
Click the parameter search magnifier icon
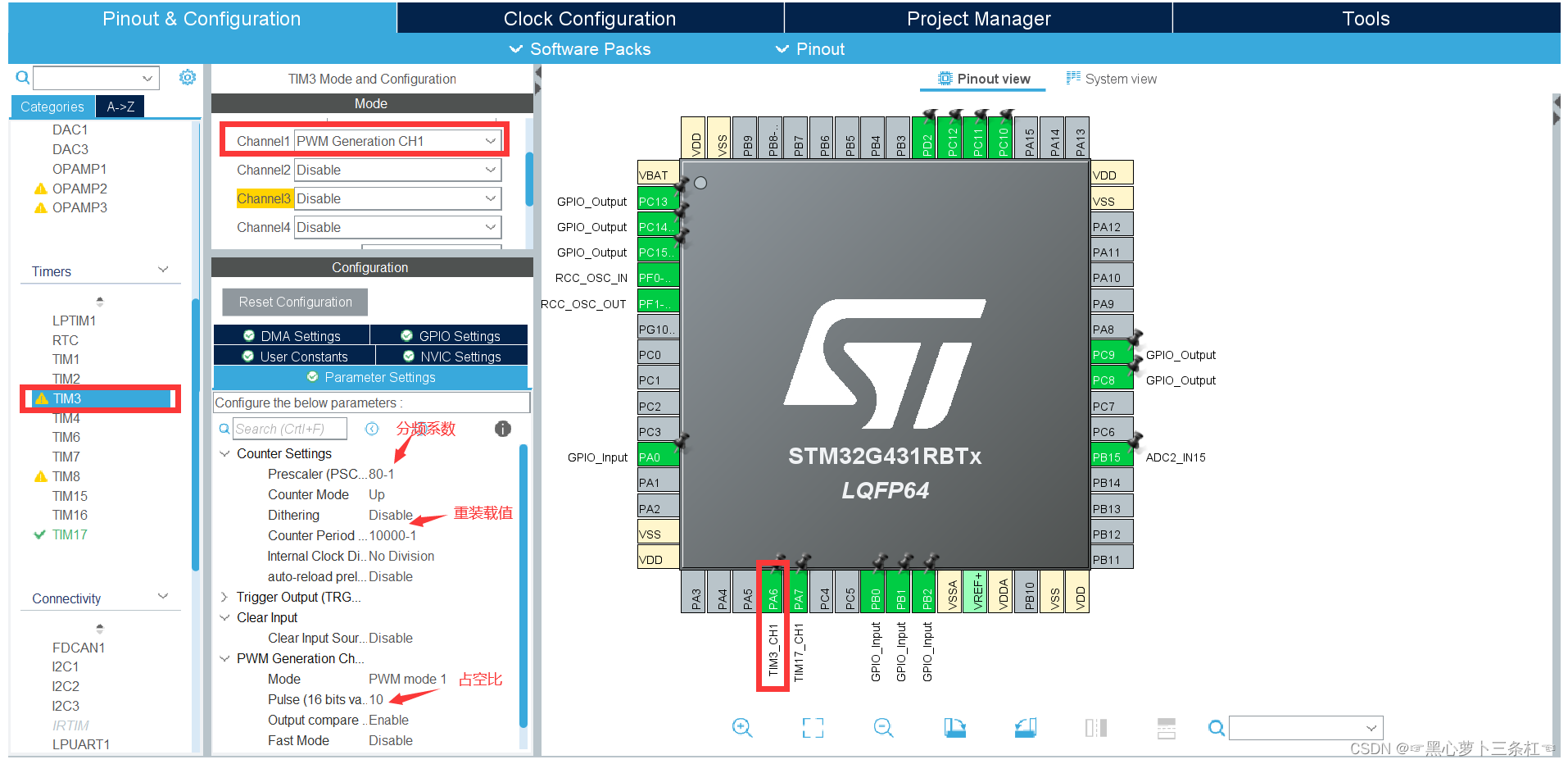(224, 429)
